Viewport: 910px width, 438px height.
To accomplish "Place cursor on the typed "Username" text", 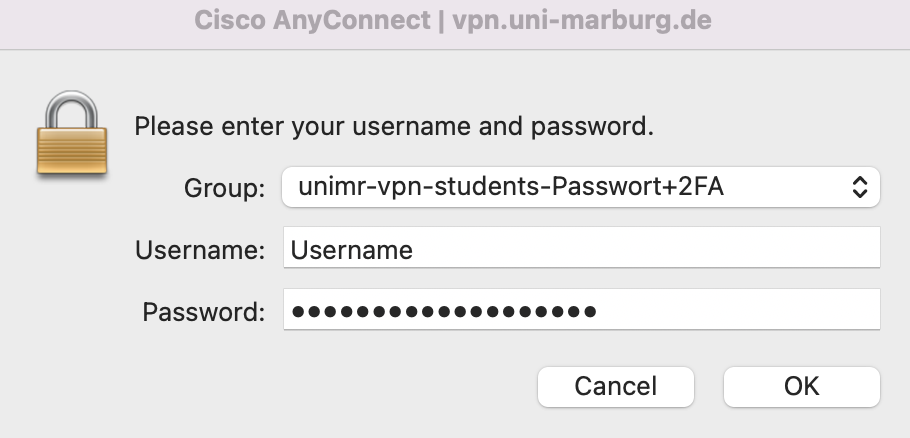I will coord(352,250).
